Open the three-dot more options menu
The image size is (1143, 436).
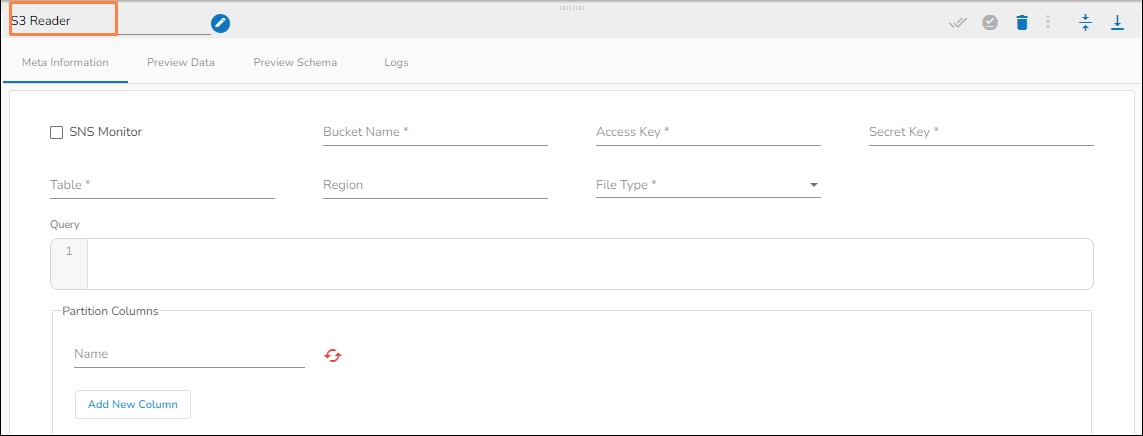[x=1048, y=23]
